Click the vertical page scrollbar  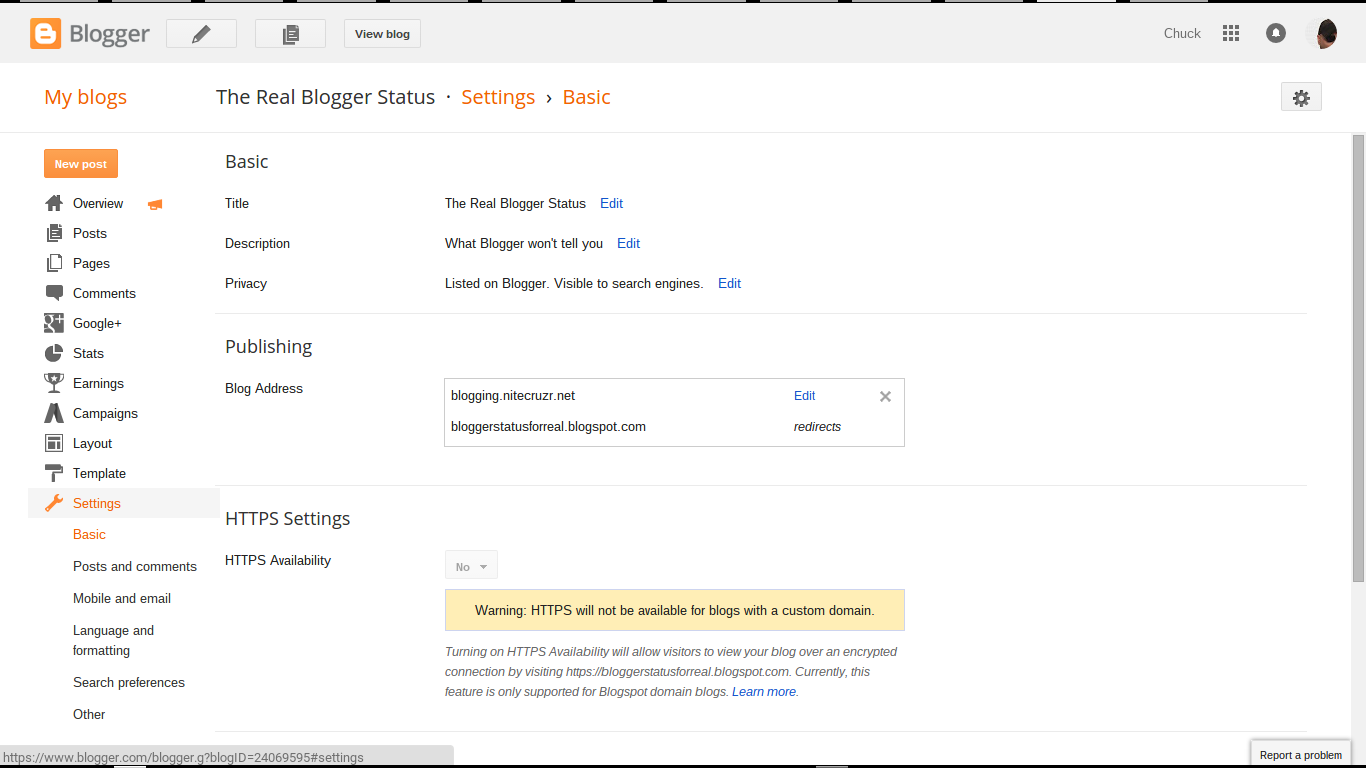click(1358, 358)
